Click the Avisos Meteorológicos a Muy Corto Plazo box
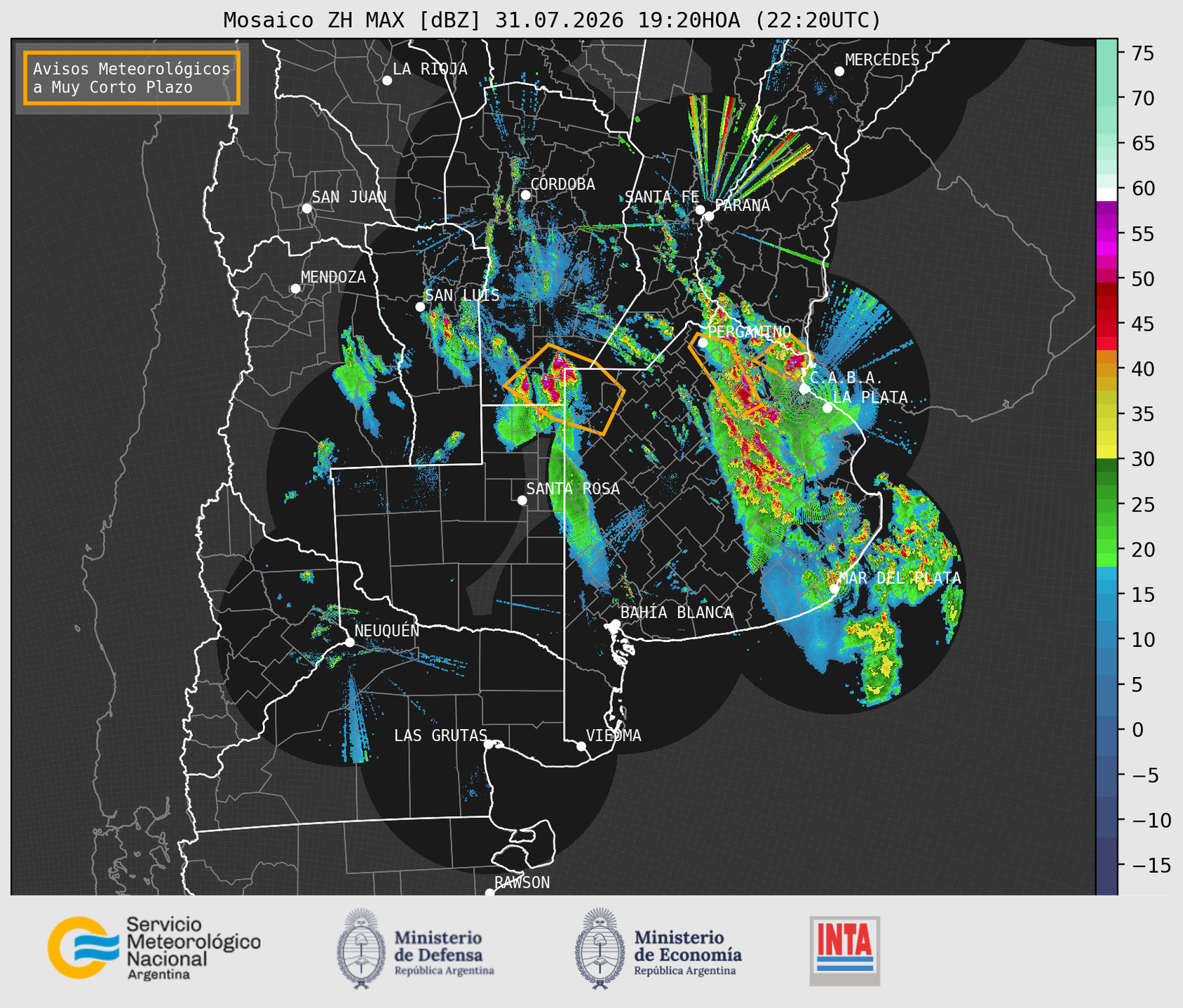This screenshot has width=1183, height=1008. [132, 78]
